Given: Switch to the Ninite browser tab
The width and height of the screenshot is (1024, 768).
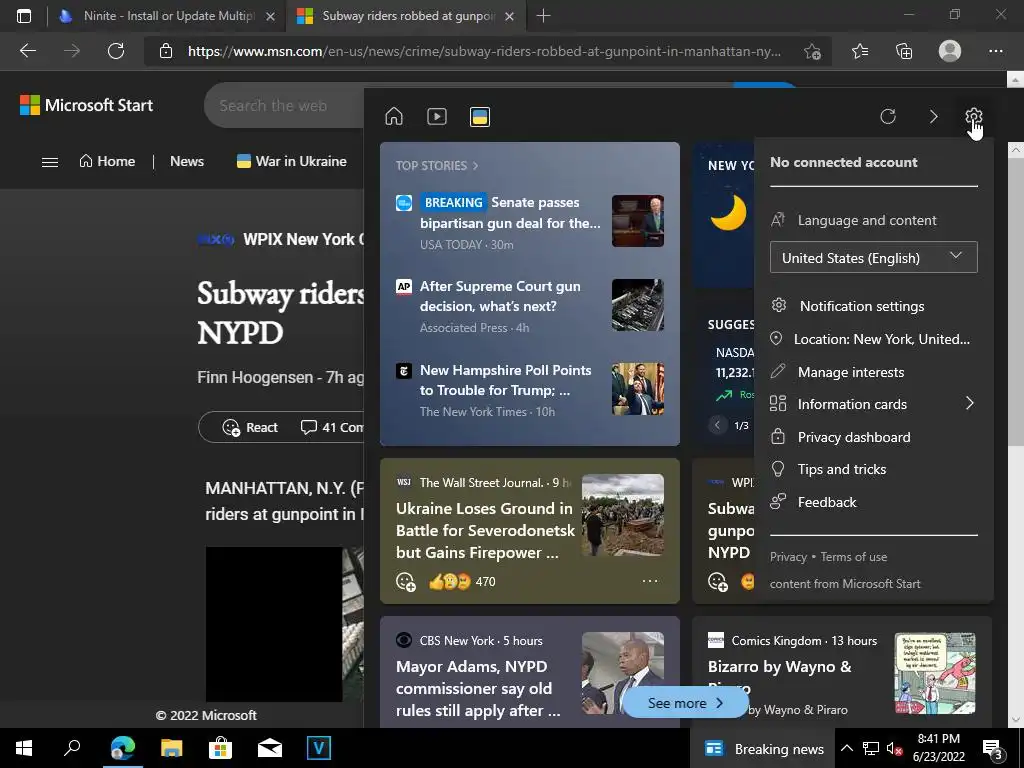Looking at the screenshot, I should pyautogui.click(x=166, y=16).
